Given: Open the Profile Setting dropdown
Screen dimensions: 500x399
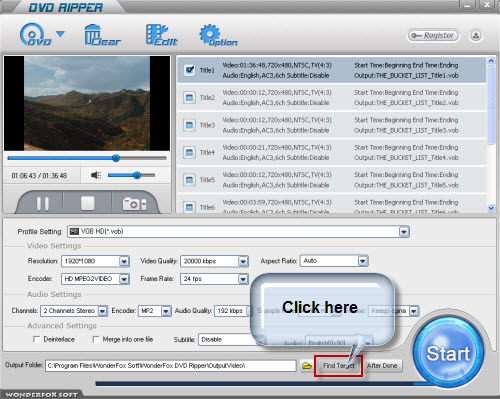Looking at the screenshot, I should (404, 232).
